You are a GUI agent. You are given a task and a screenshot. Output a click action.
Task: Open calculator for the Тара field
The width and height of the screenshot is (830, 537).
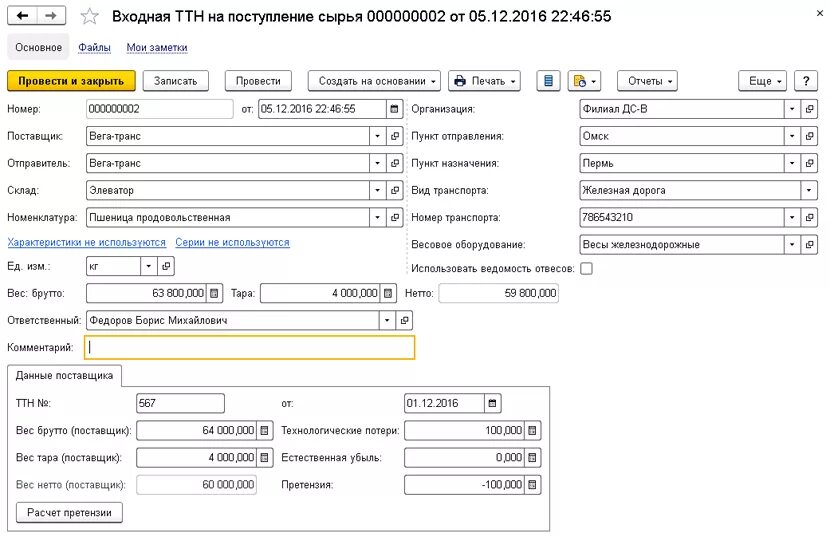point(387,293)
